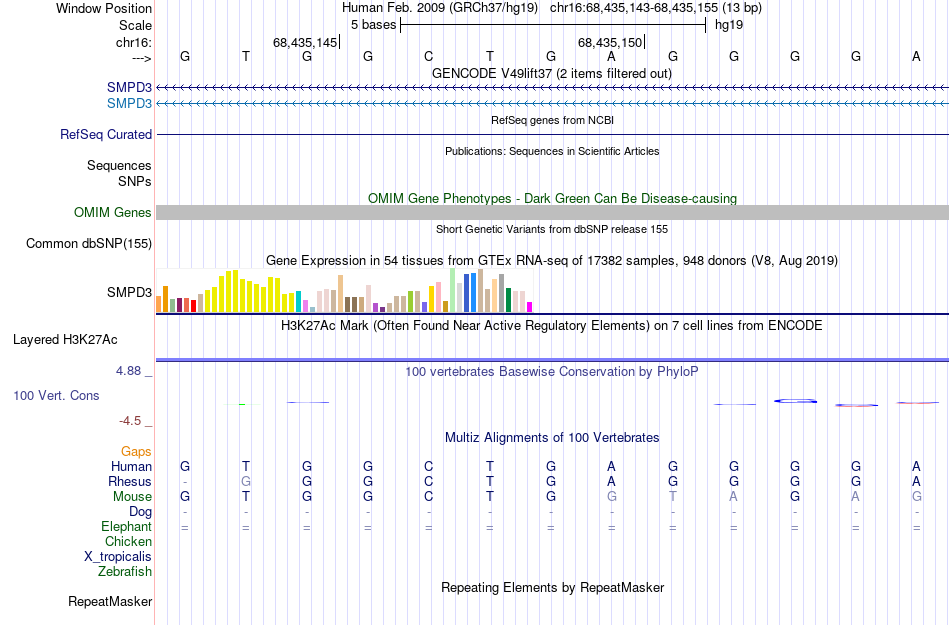The height and width of the screenshot is (625, 950).
Task: Open '100 vertebrates Basewise Conservation by PhyloP' title
Action: click(x=551, y=371)
